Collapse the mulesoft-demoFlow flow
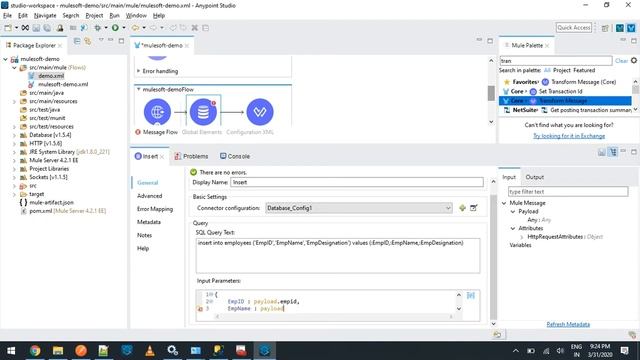Image resolution: width=640 pixels, height=360 pixels. pyautogui.click(x=138, y=89)
